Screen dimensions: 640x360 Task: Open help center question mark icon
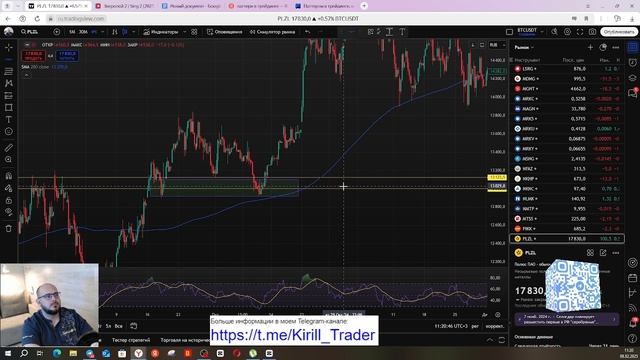[x=632, y=338]
